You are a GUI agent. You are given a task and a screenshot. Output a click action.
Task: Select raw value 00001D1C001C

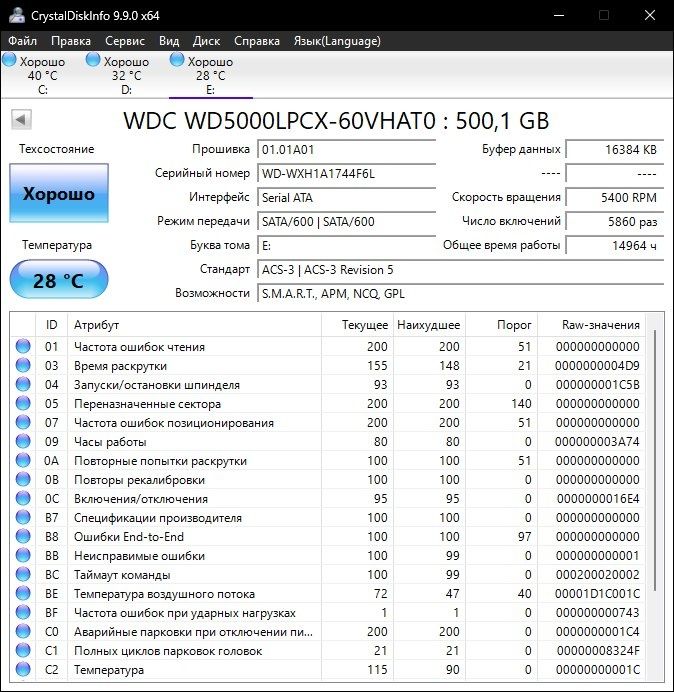597,594
